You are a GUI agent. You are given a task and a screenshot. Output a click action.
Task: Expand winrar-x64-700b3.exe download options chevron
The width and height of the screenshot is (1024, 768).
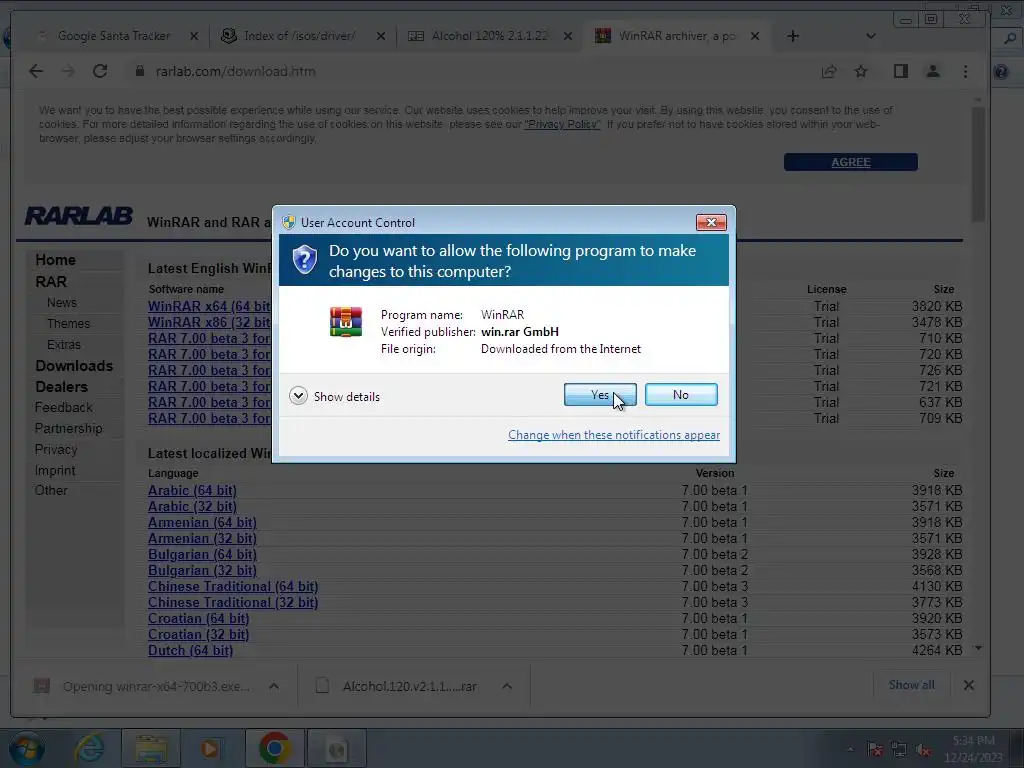(274, 686)
